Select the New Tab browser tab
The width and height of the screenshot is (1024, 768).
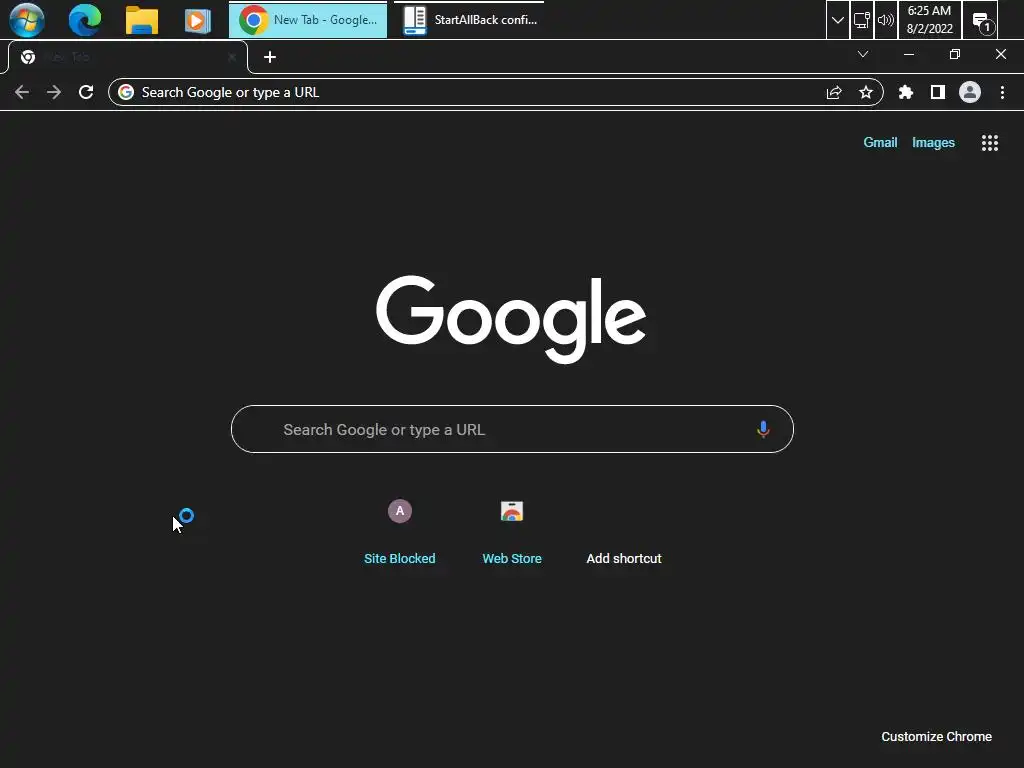(127, 57)
